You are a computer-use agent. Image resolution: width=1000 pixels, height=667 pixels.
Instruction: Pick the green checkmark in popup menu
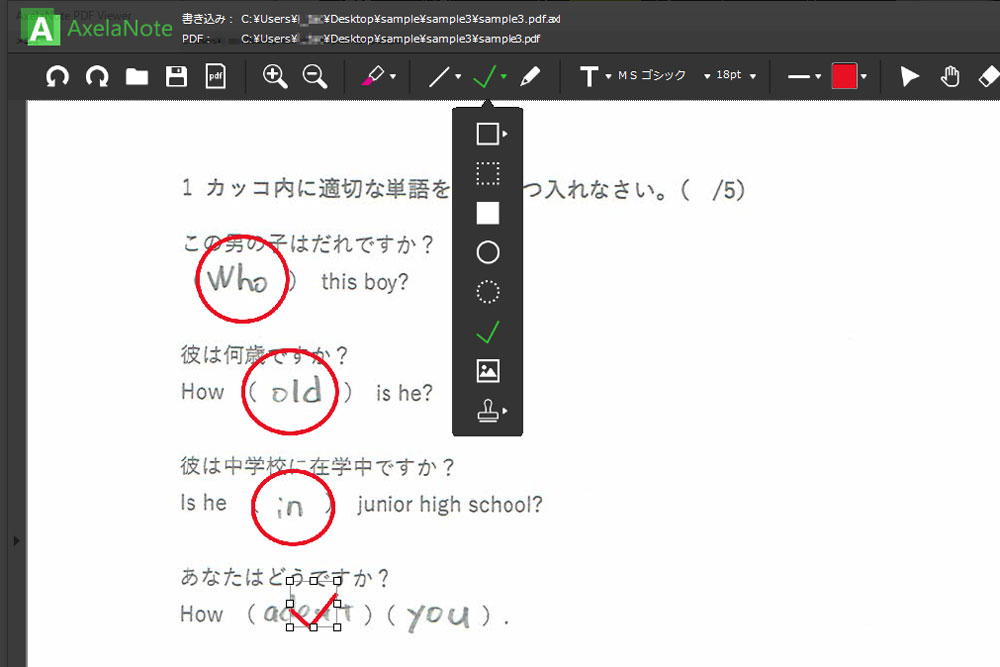point(488,332)
